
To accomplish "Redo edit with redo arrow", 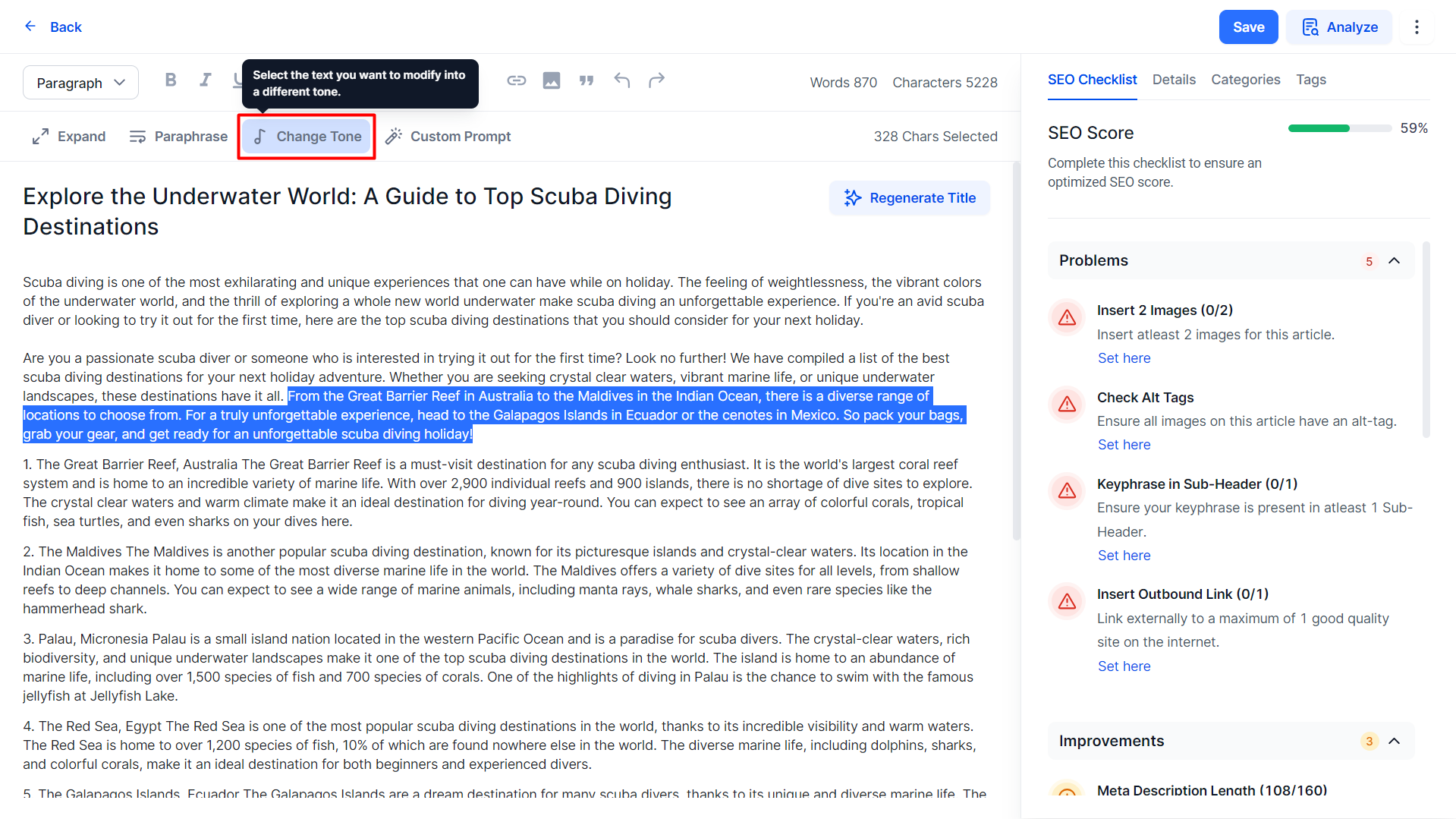I will (x=657, y=80).
